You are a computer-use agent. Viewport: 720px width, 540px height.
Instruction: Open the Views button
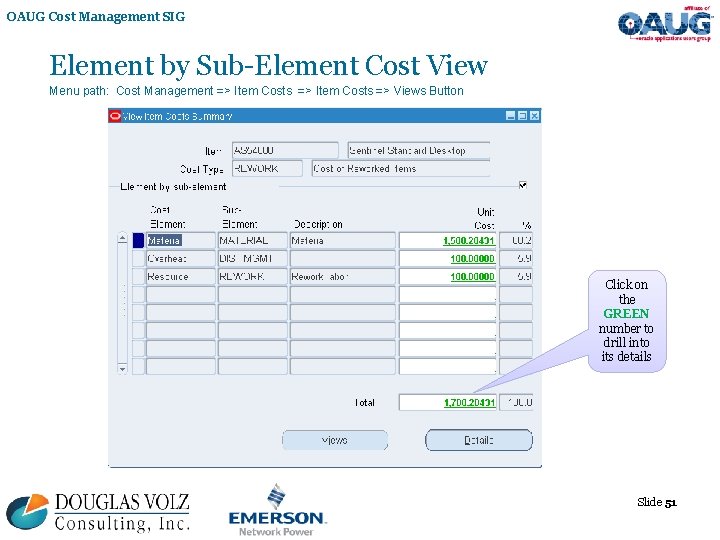click(335, 440)
